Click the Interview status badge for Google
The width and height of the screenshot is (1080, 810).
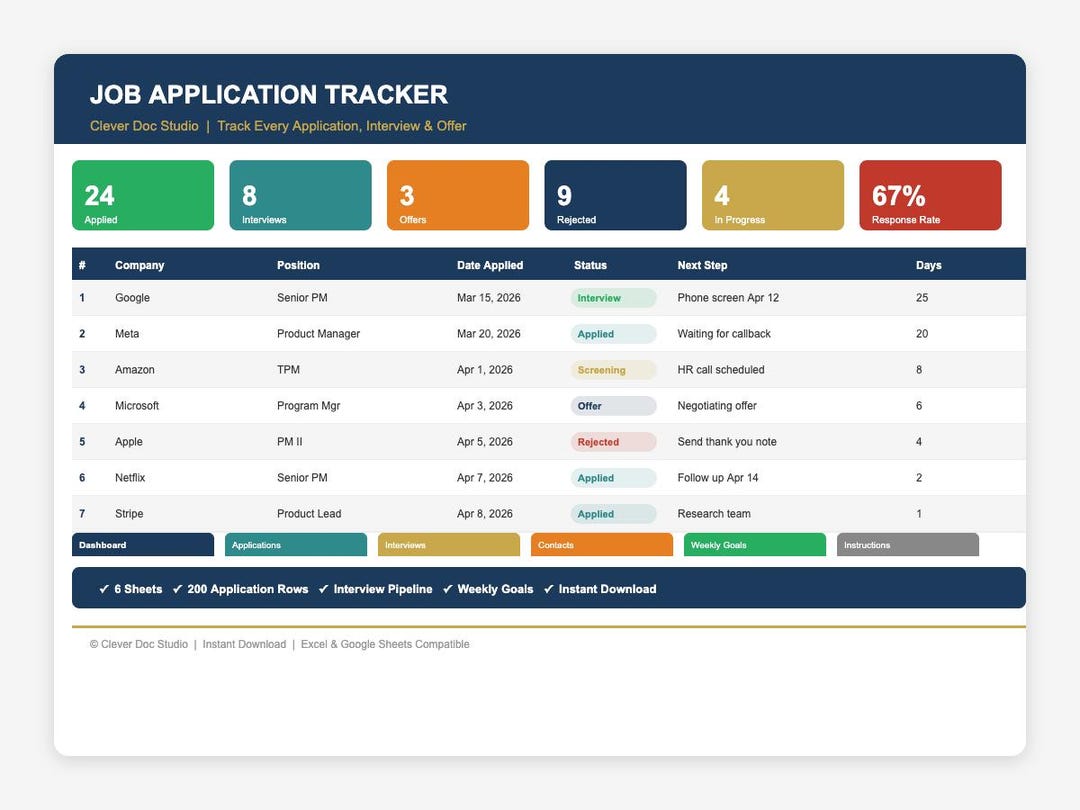[x=613, y=298]
